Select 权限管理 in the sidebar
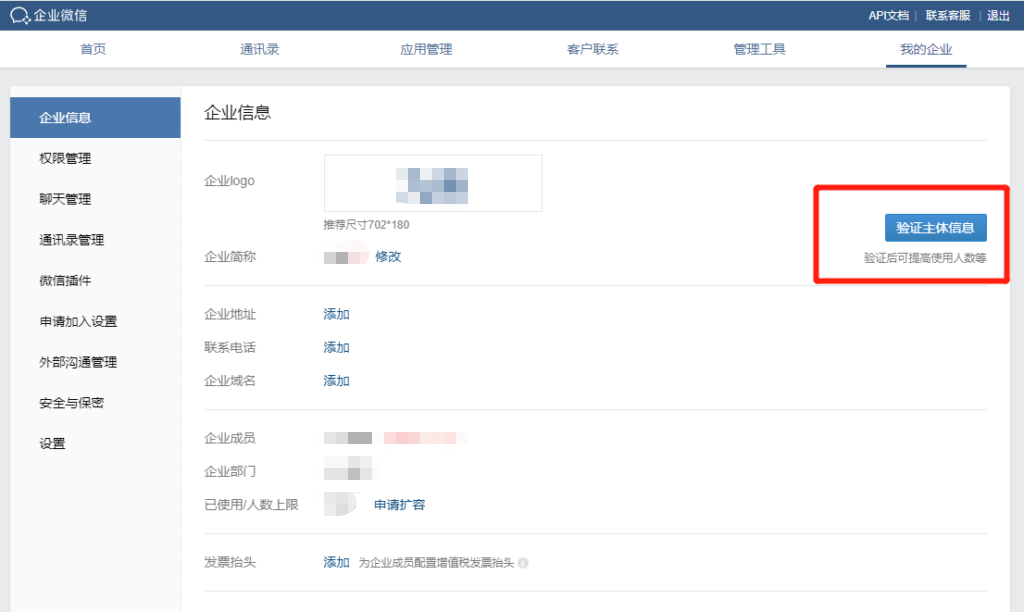This screenshot has width=1024, height=612. tap(65, 158)
